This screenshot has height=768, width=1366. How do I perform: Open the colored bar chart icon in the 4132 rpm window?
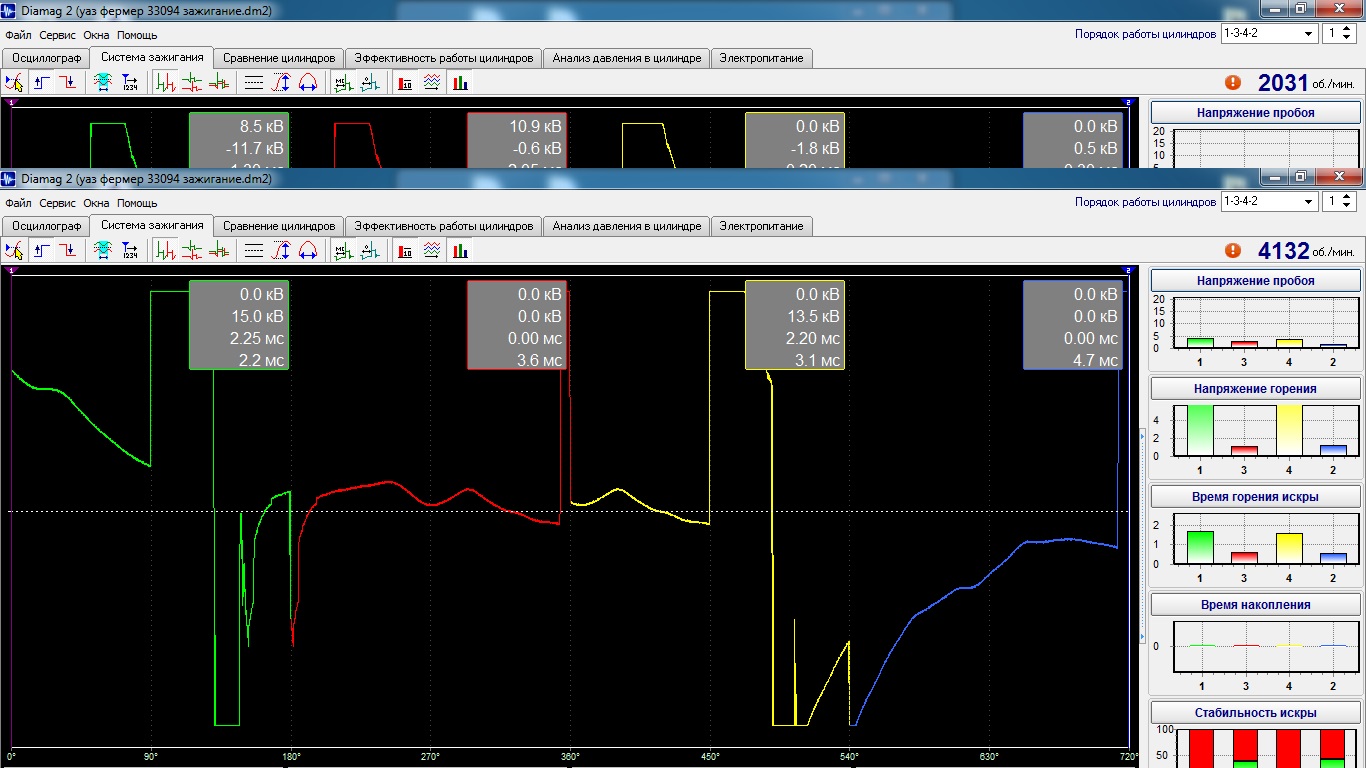pos(459,250)
